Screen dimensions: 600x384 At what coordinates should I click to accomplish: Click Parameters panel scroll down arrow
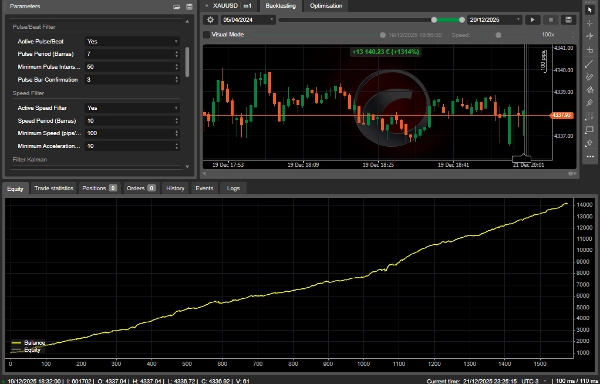(187, 167)
